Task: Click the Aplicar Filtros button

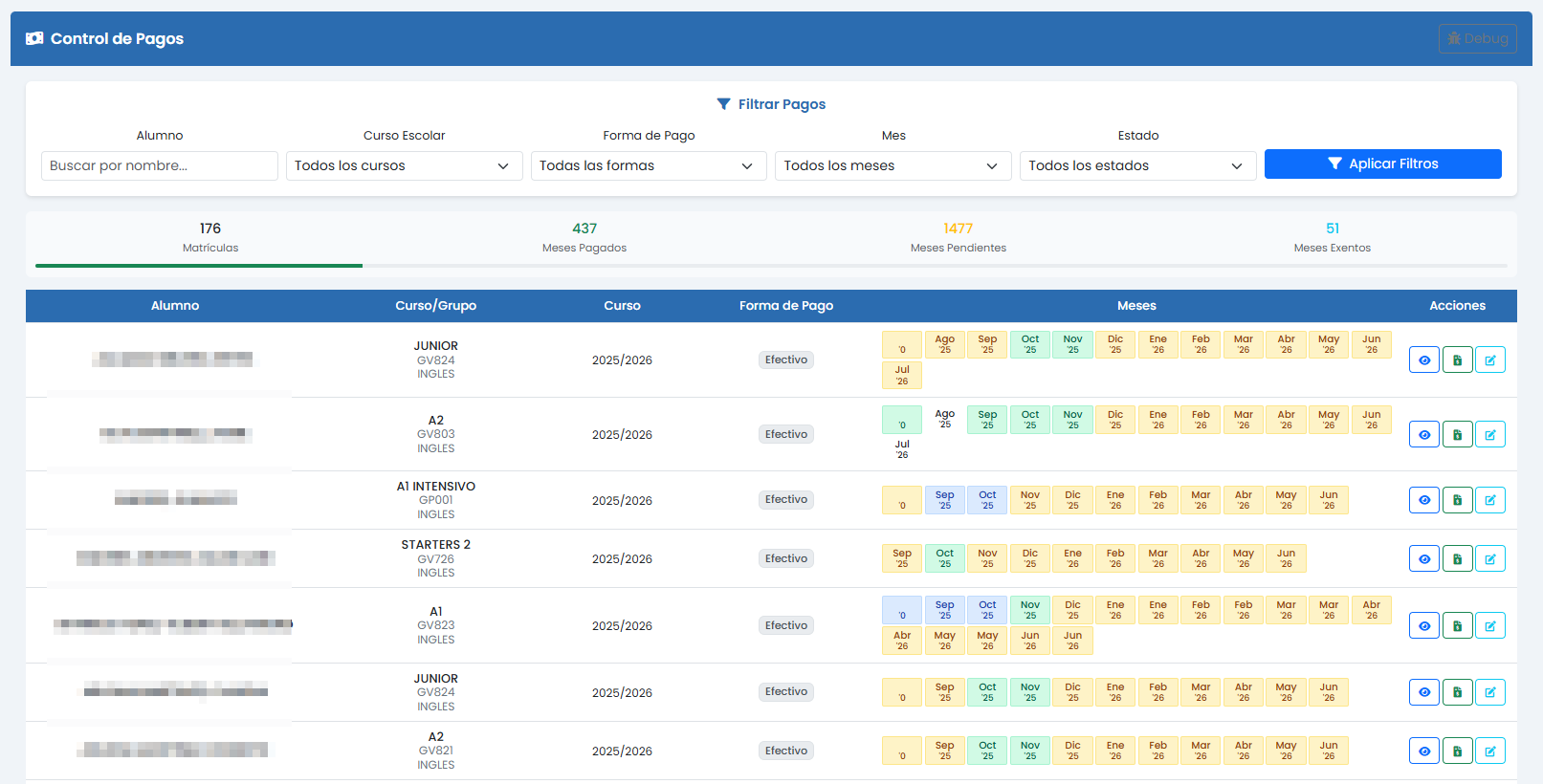Action: (x=1382, y=164)
